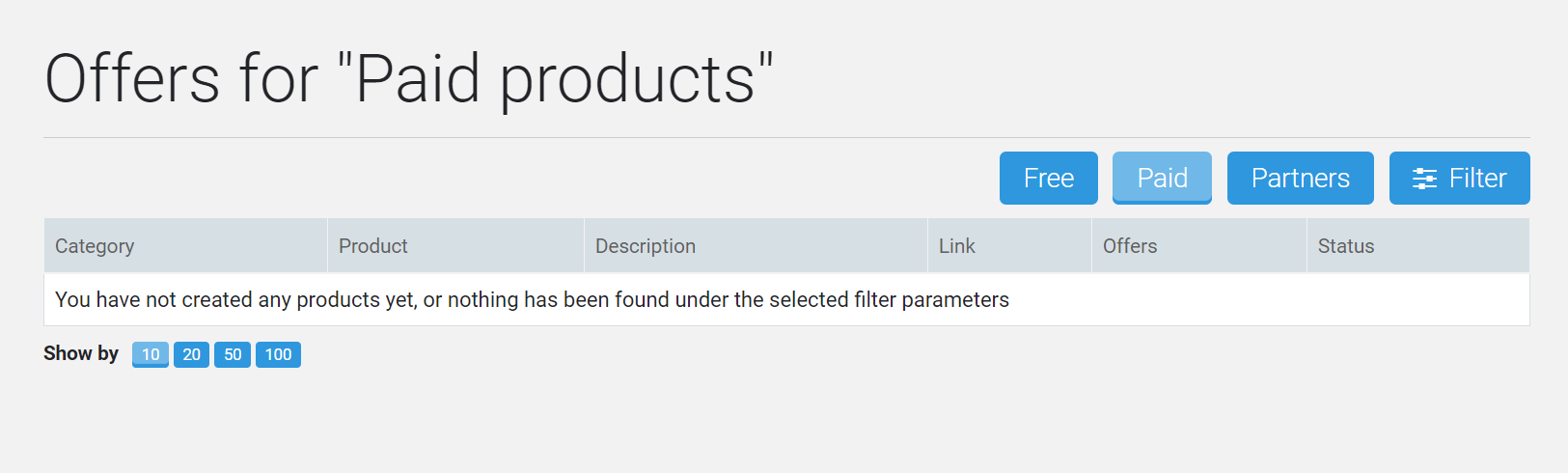1568x473 pixels.
Task: Open the Partners offers tab
Action: point(1300,178)
